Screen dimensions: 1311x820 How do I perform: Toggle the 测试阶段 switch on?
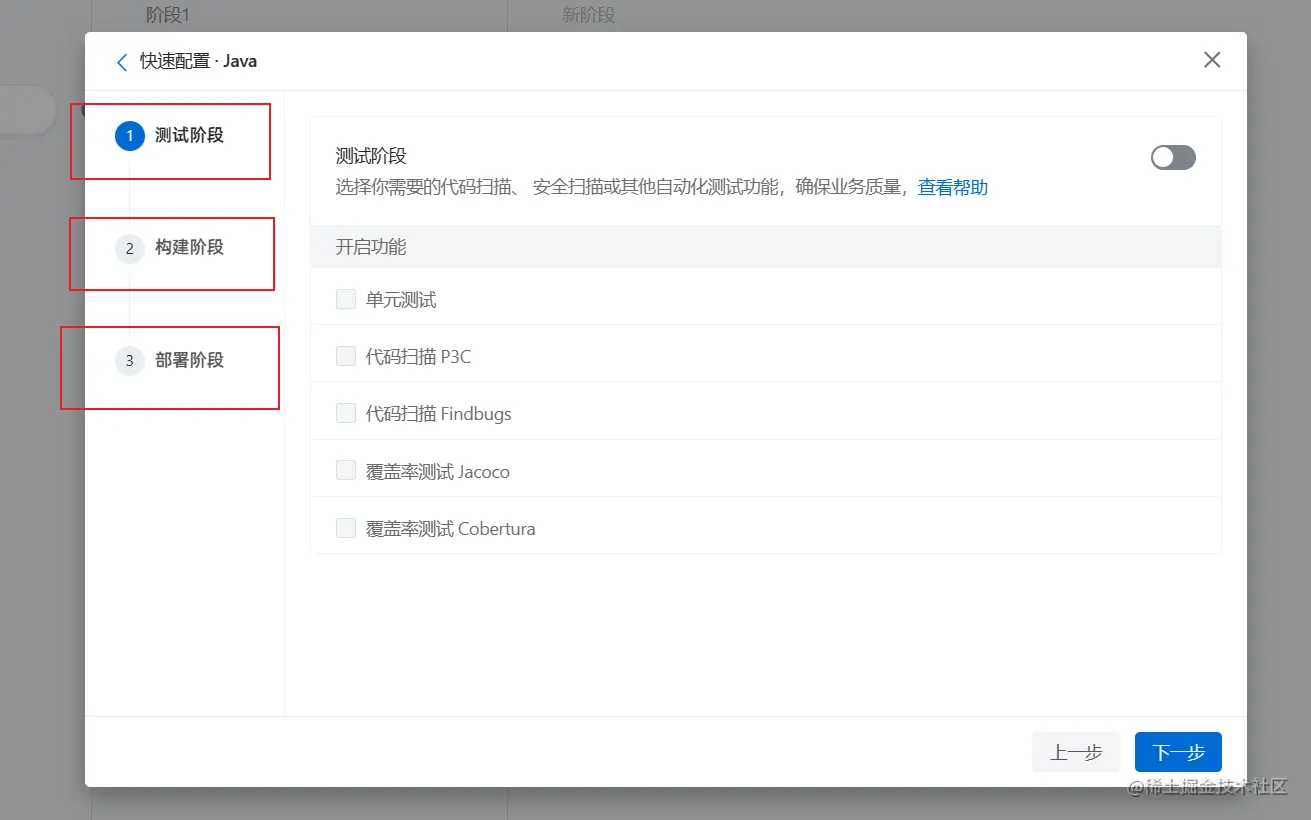1173,157
